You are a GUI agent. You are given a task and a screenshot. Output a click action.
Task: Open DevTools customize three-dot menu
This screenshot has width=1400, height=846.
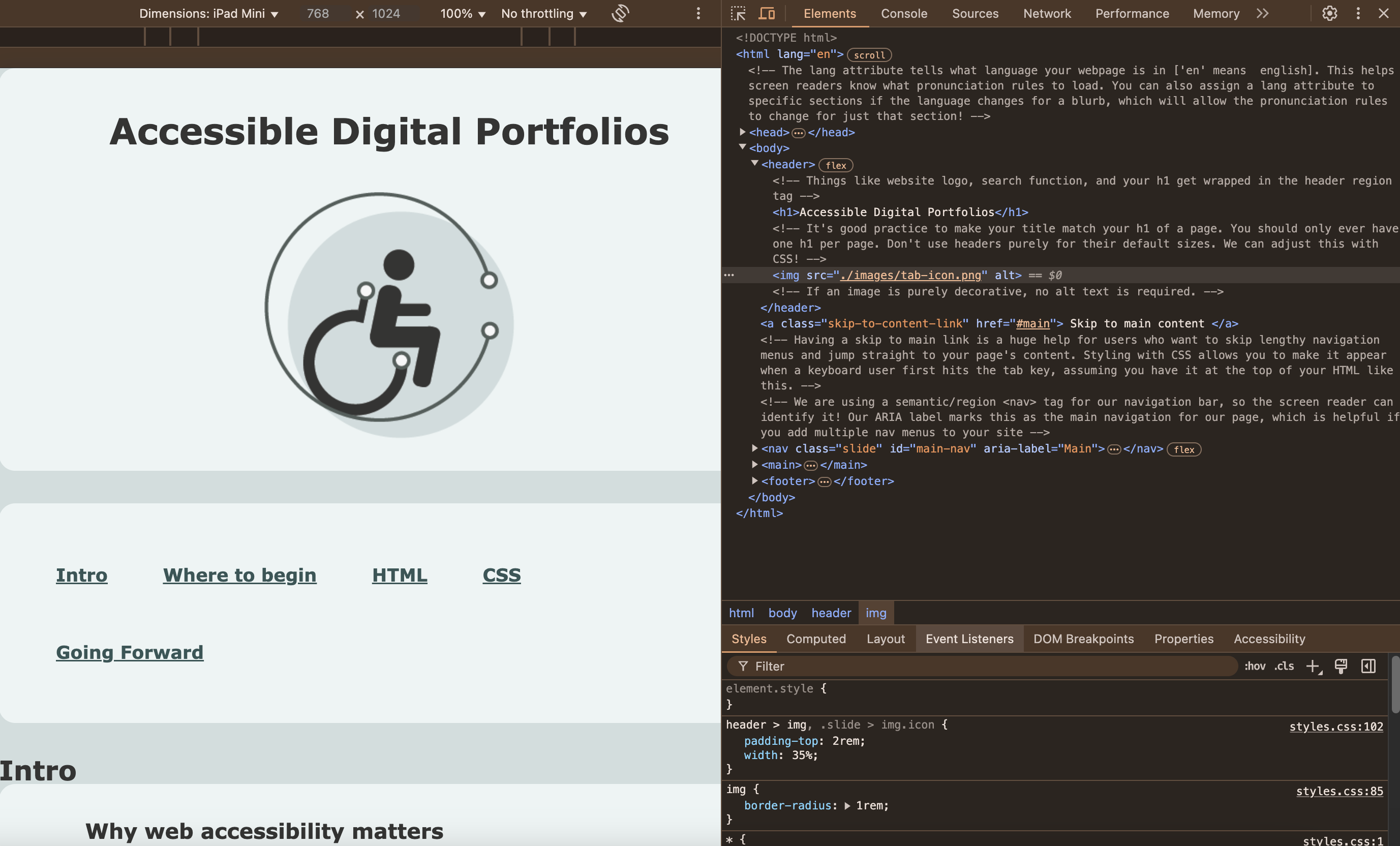click(1358, 13)
